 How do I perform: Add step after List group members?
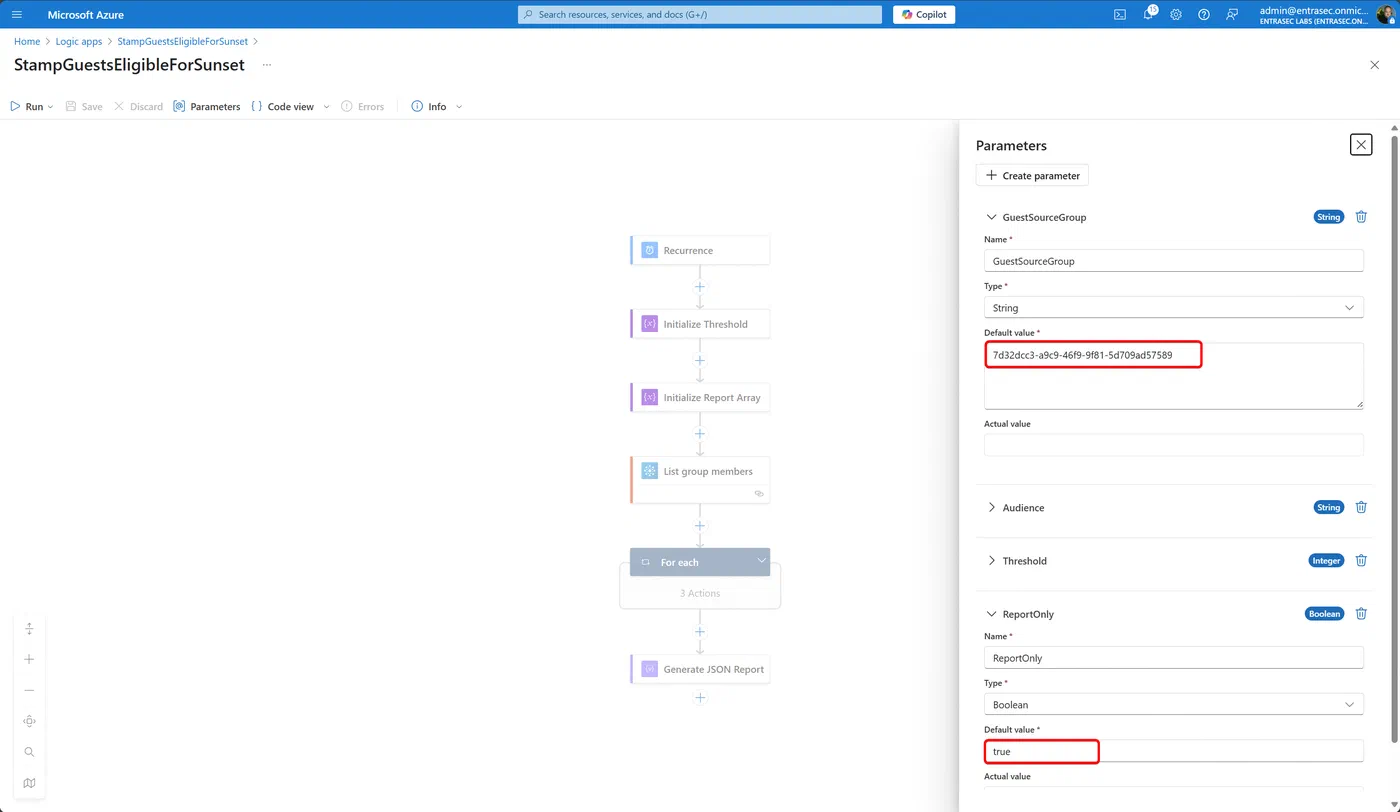pos(700,525)
